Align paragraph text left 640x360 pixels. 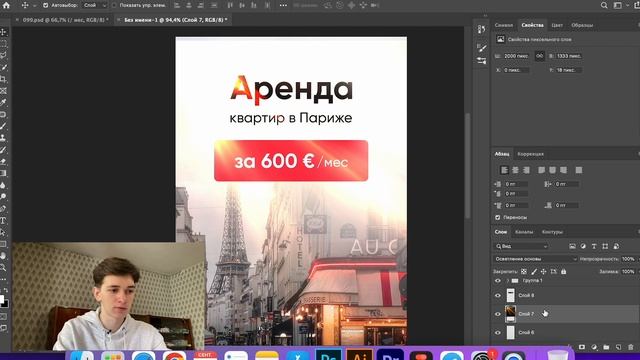504,170
